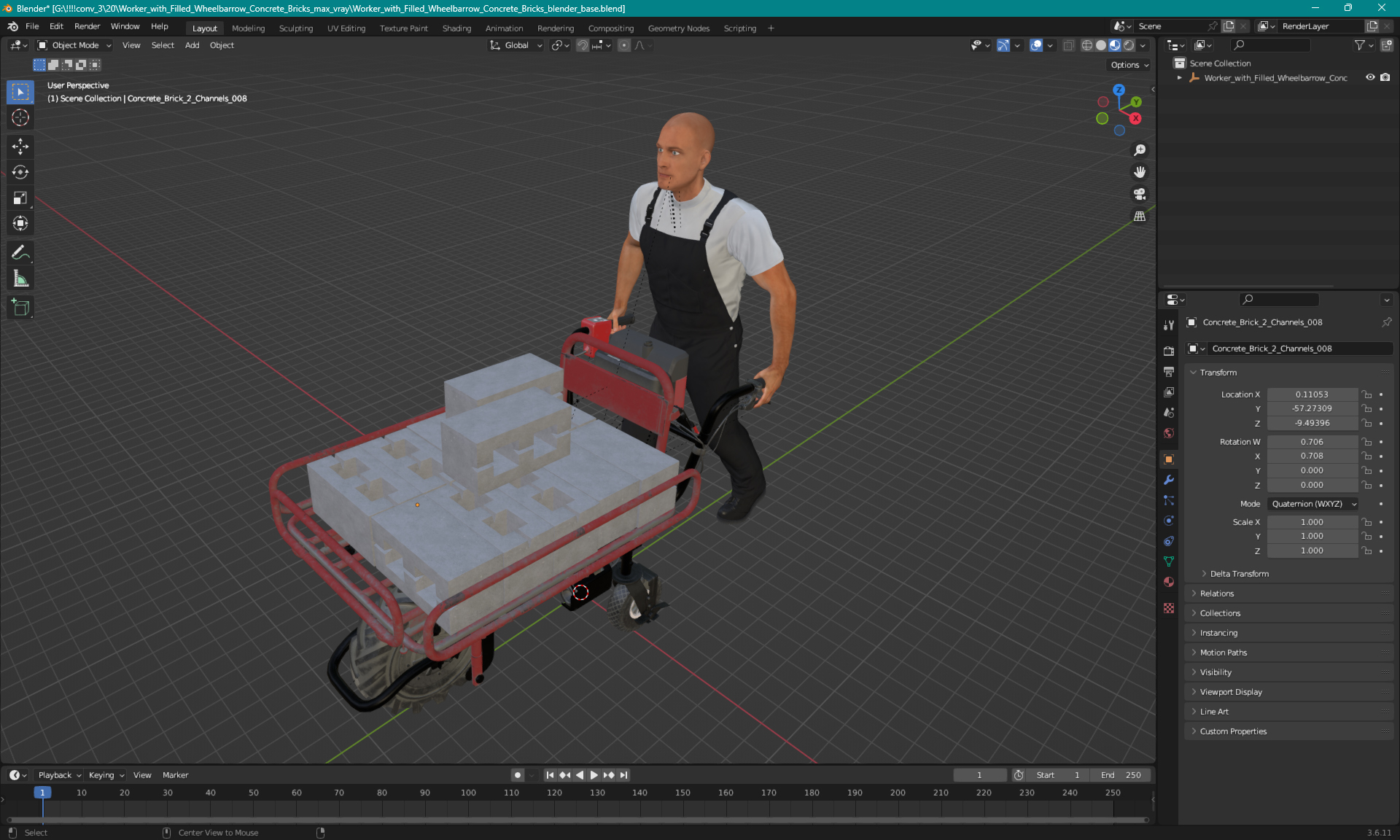Viewport: 1400px width, 840px height.
Task: Expand Worker collection in outliner
Action: (x=1180, y=77)
